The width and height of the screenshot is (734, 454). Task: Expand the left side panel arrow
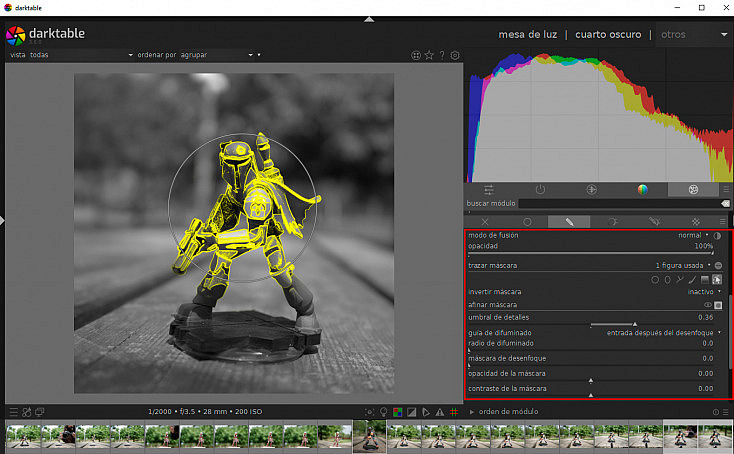pos(2,220)
